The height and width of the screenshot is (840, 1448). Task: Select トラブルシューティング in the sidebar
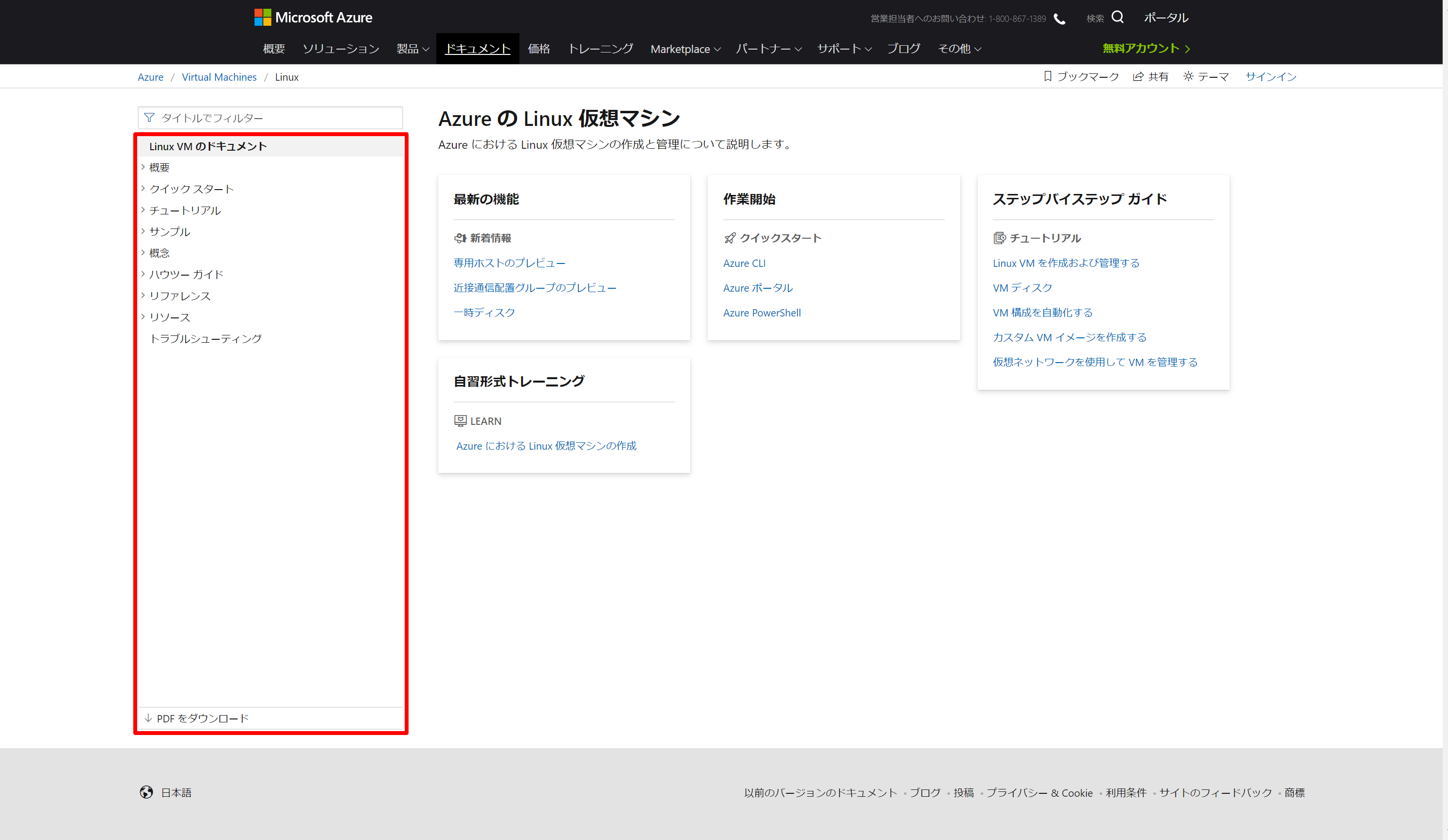point(206,339)
